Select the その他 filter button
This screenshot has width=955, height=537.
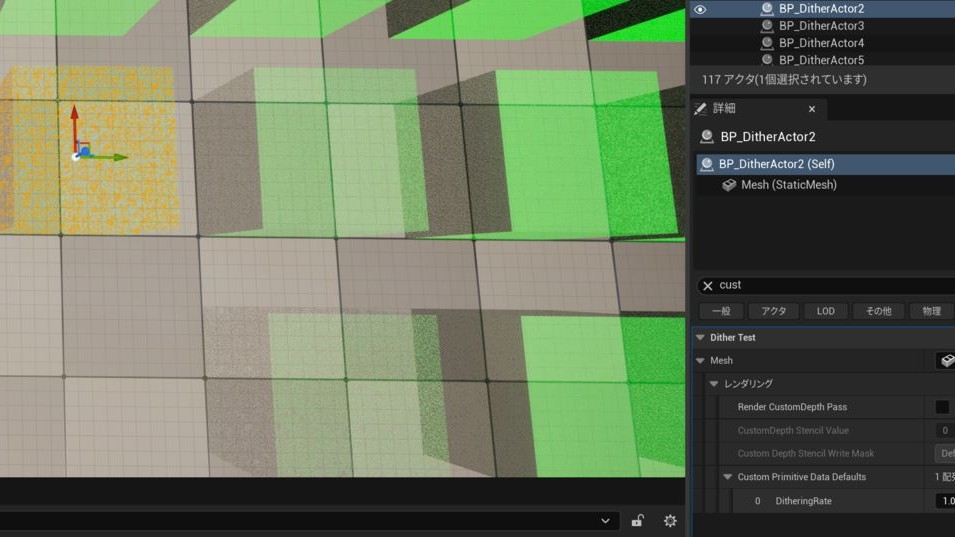878,311
